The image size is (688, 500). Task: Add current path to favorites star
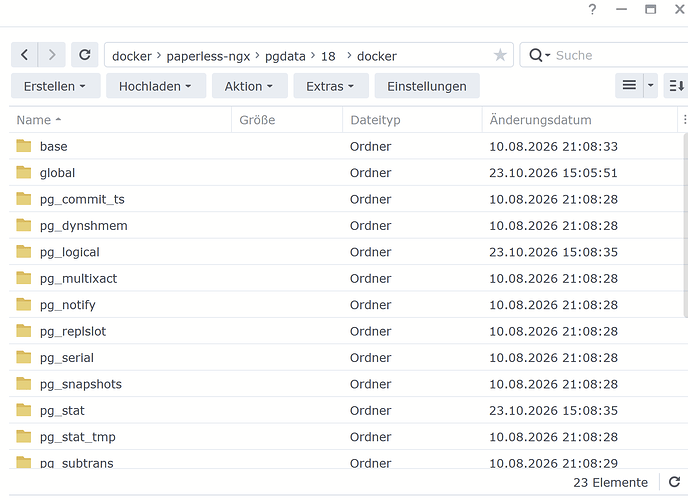[x=500, y=55]
